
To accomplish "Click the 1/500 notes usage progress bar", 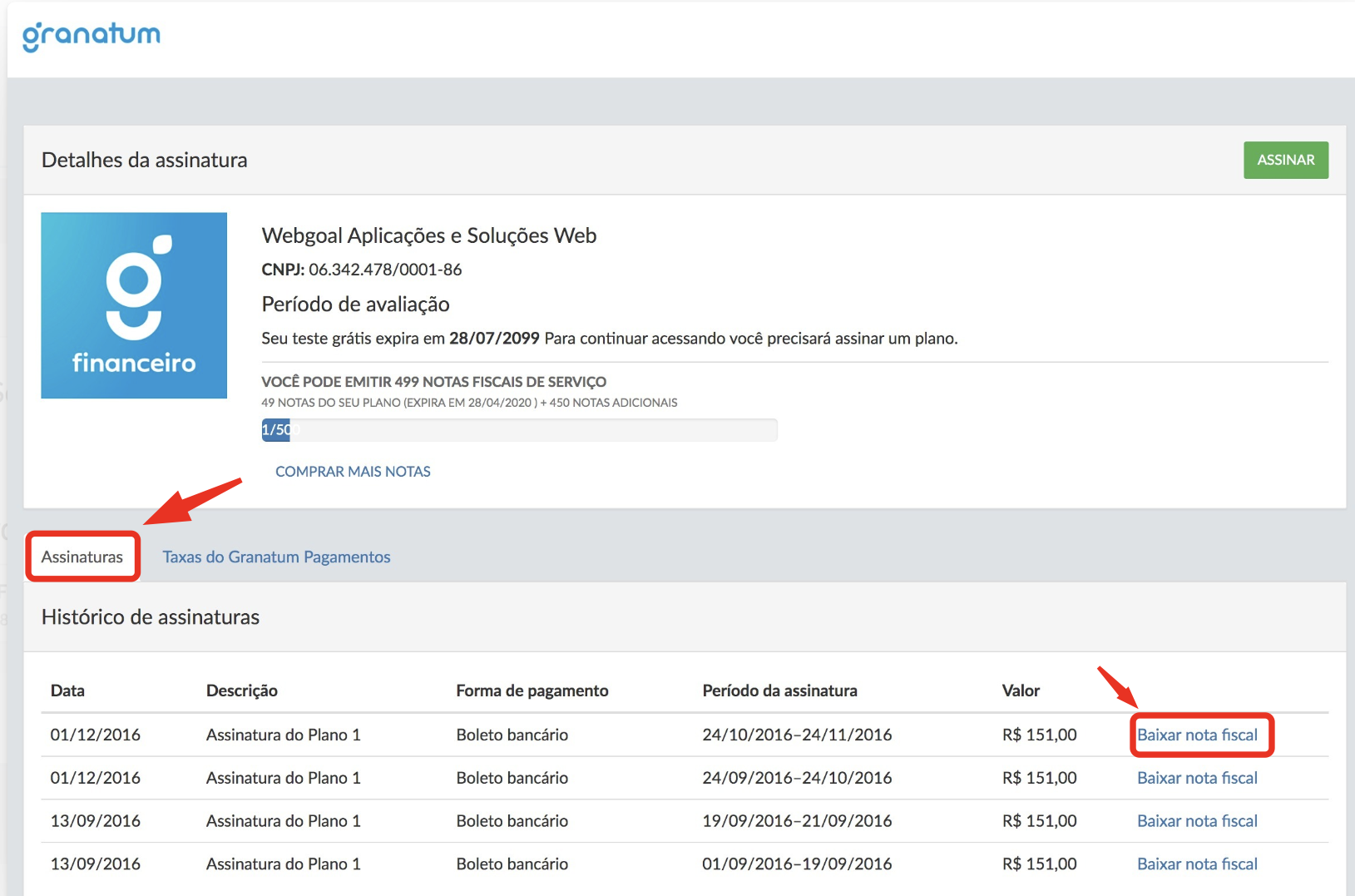I will [x=519, y=429].
